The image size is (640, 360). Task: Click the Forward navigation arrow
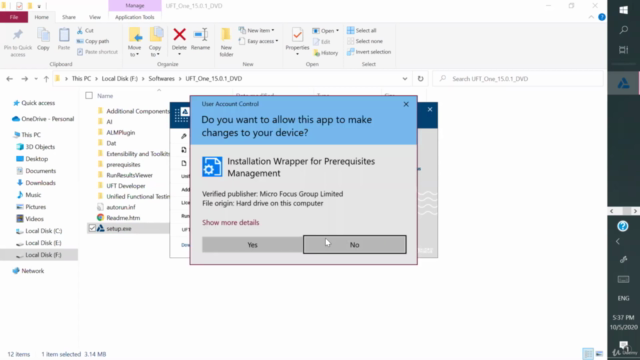[24, 79]
